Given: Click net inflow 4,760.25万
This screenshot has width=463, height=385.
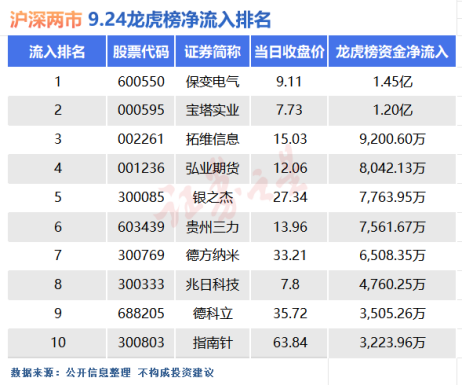Looking at the screenshot, I should (392, 284).
